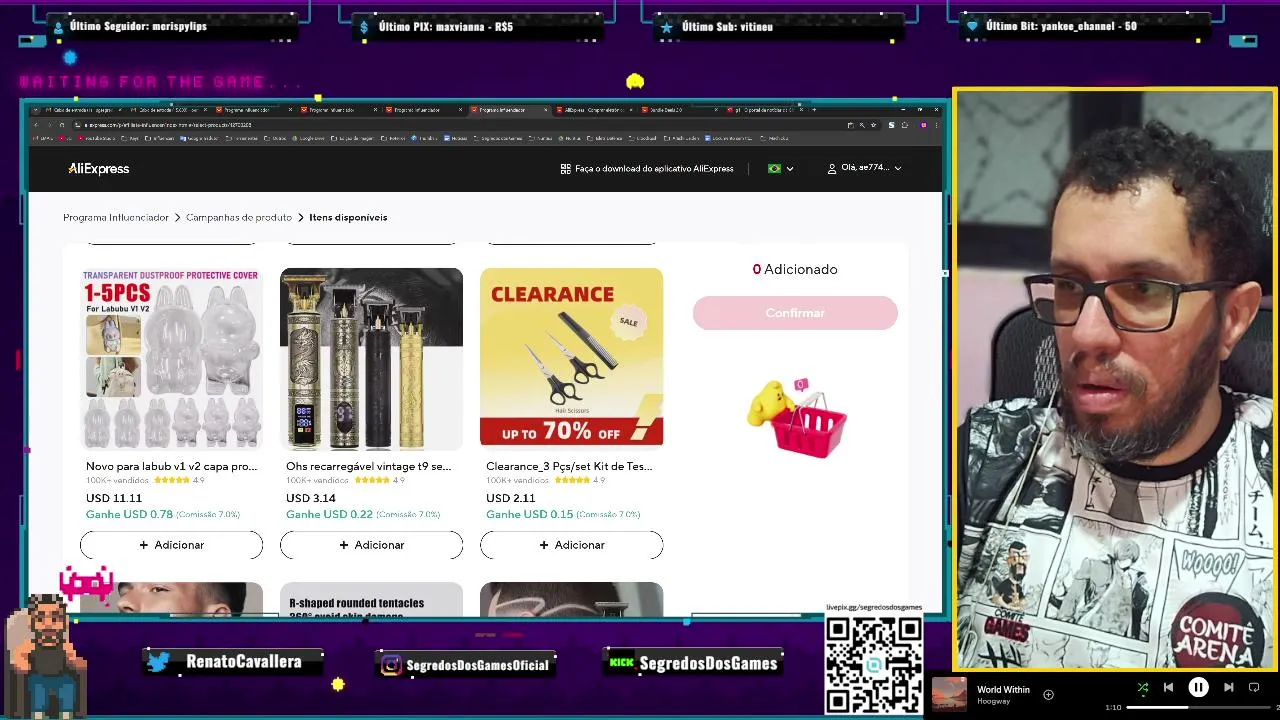Open 'Novo para labub v1 v2' product title
Viewport: 1280px width, 720px height.
[171, 466]
